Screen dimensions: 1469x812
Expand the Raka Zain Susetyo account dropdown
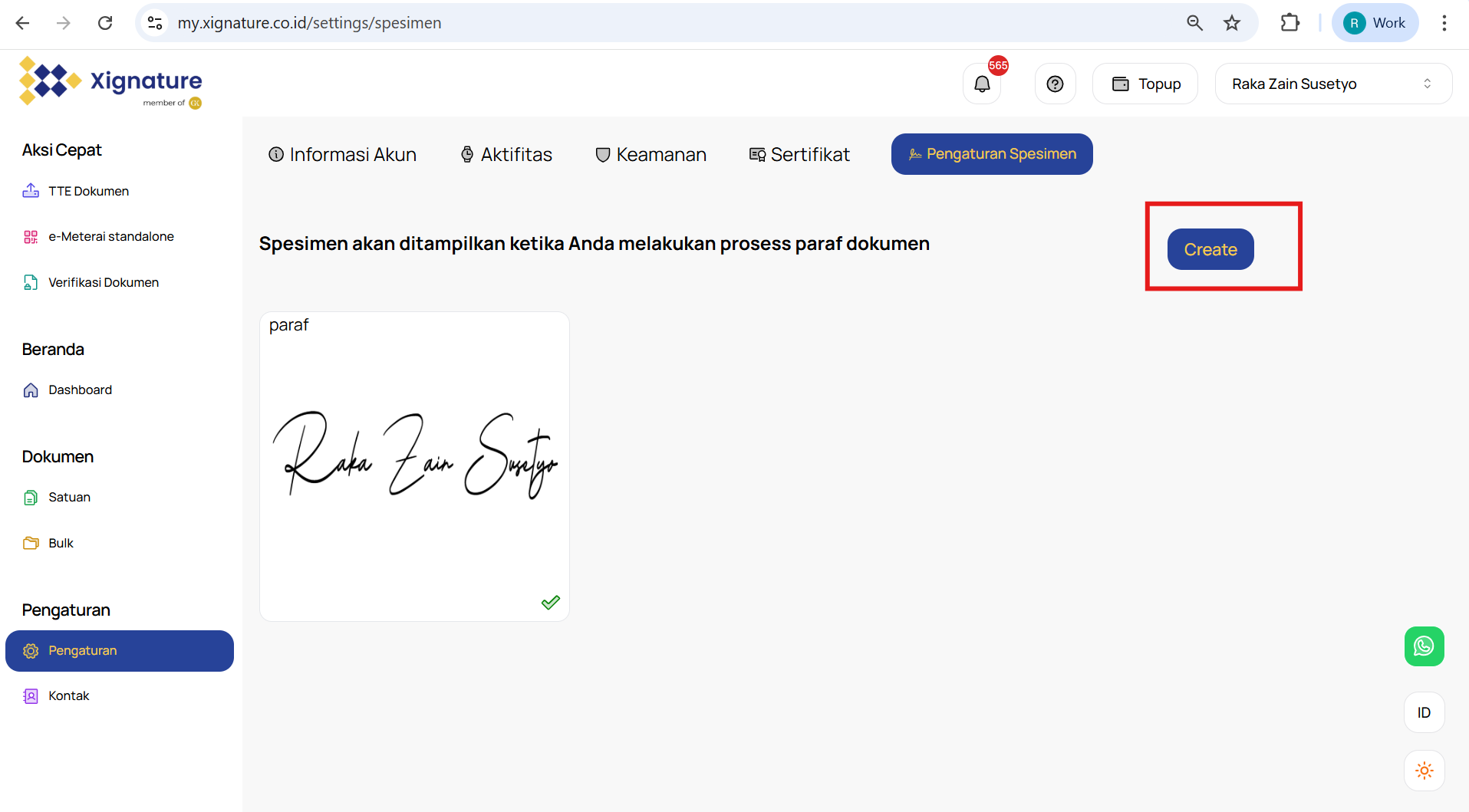(x=1332, y=84)
